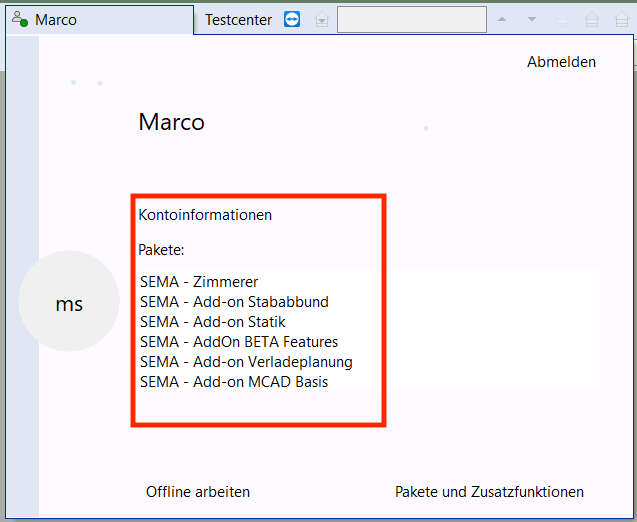Click the first of the three greyed house icons
Screen dimensions: 637x522
coord(562,19)
